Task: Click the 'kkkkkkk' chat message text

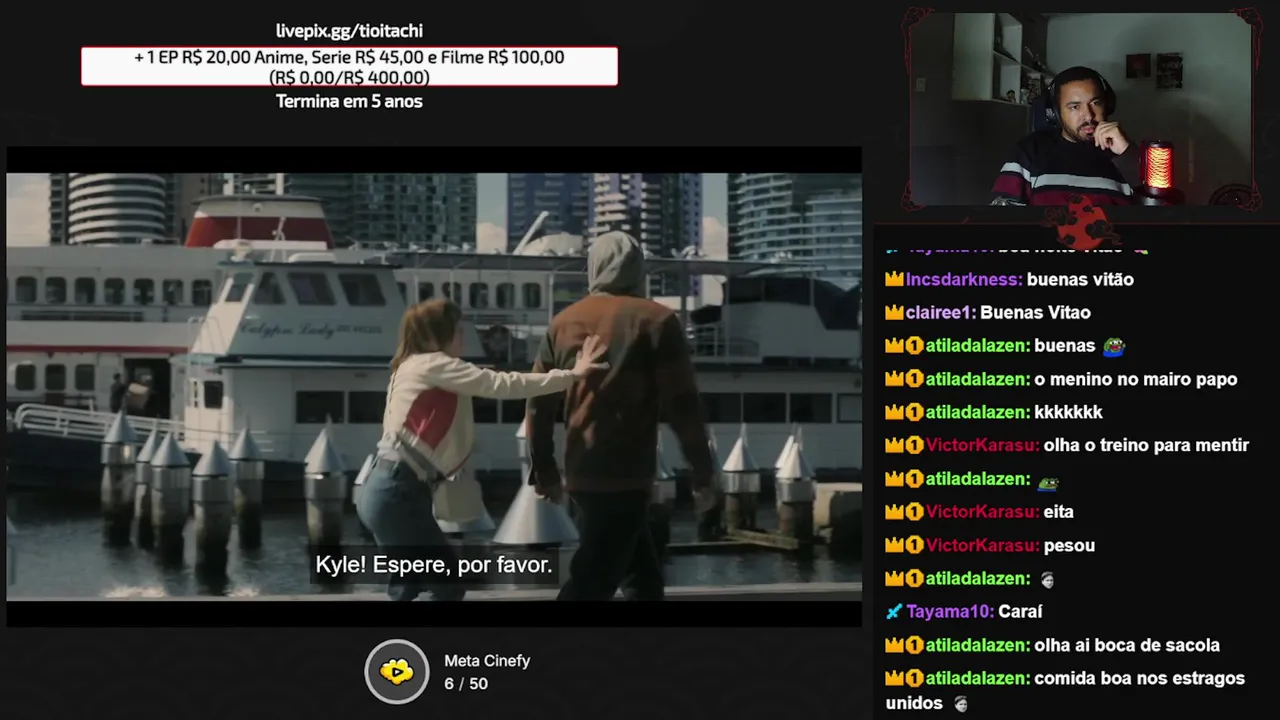Action: tap(1068, 412)
